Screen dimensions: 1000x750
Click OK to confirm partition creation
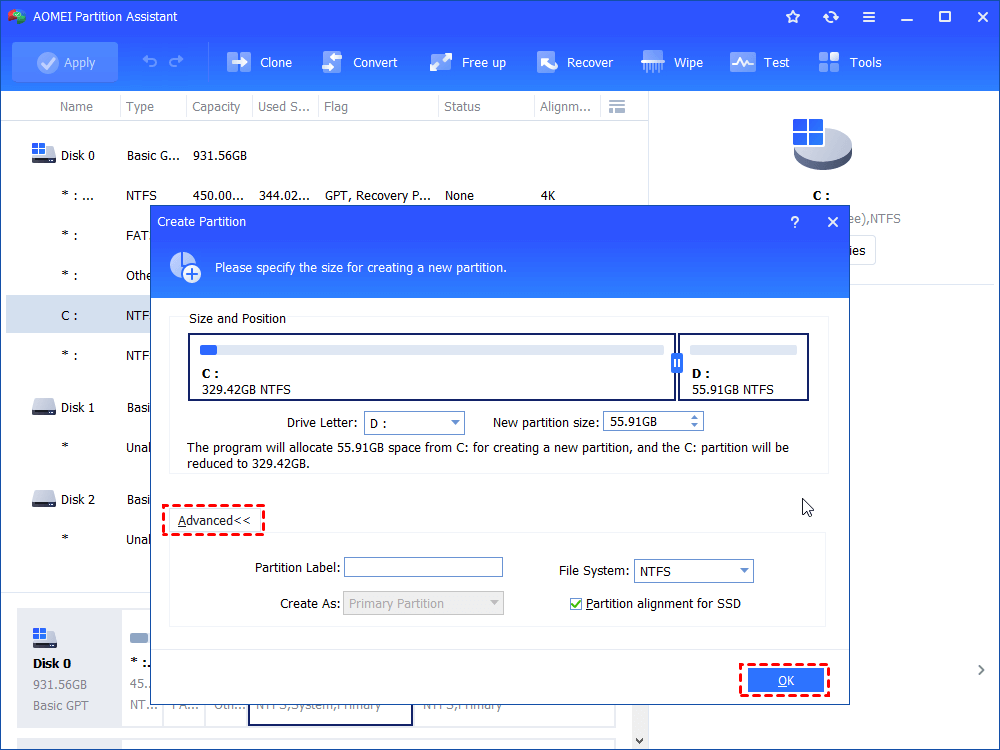785,681
